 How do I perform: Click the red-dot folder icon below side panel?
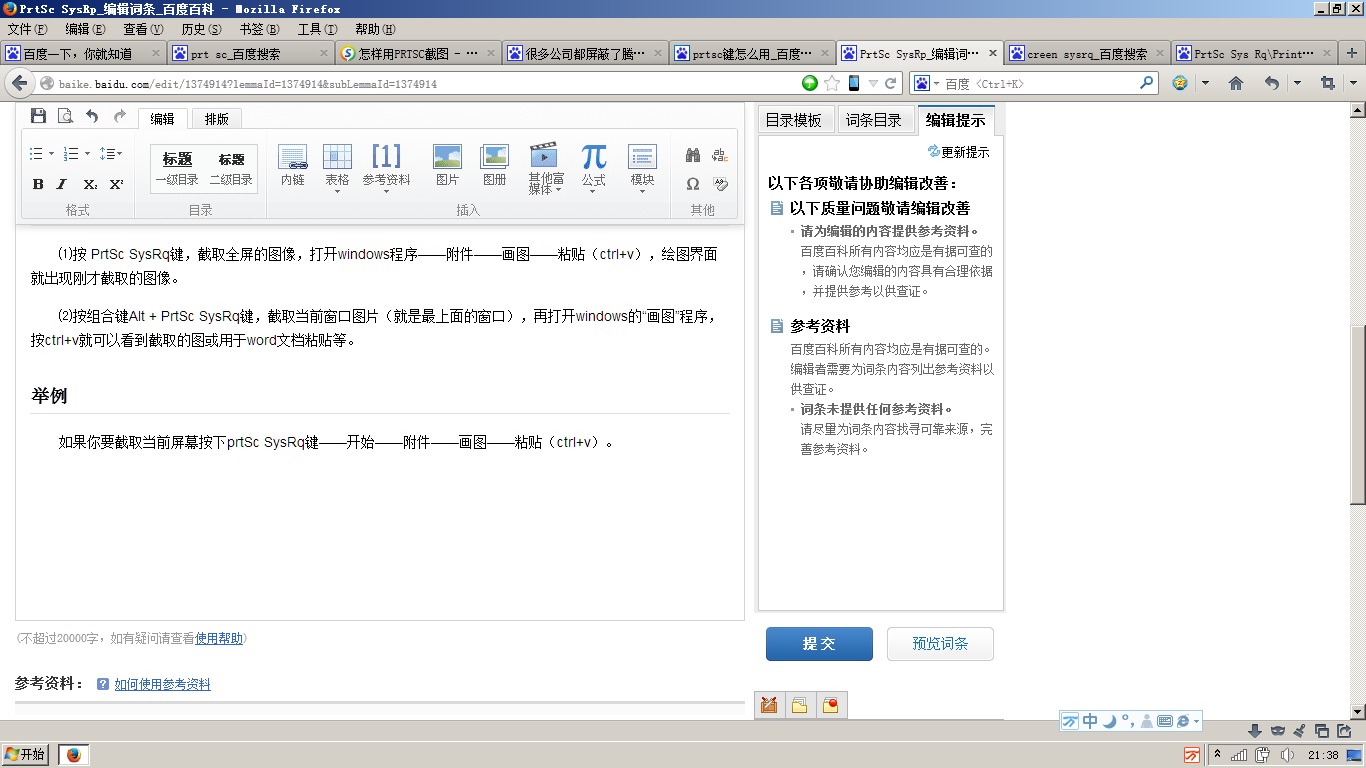[x=830, y=705]
